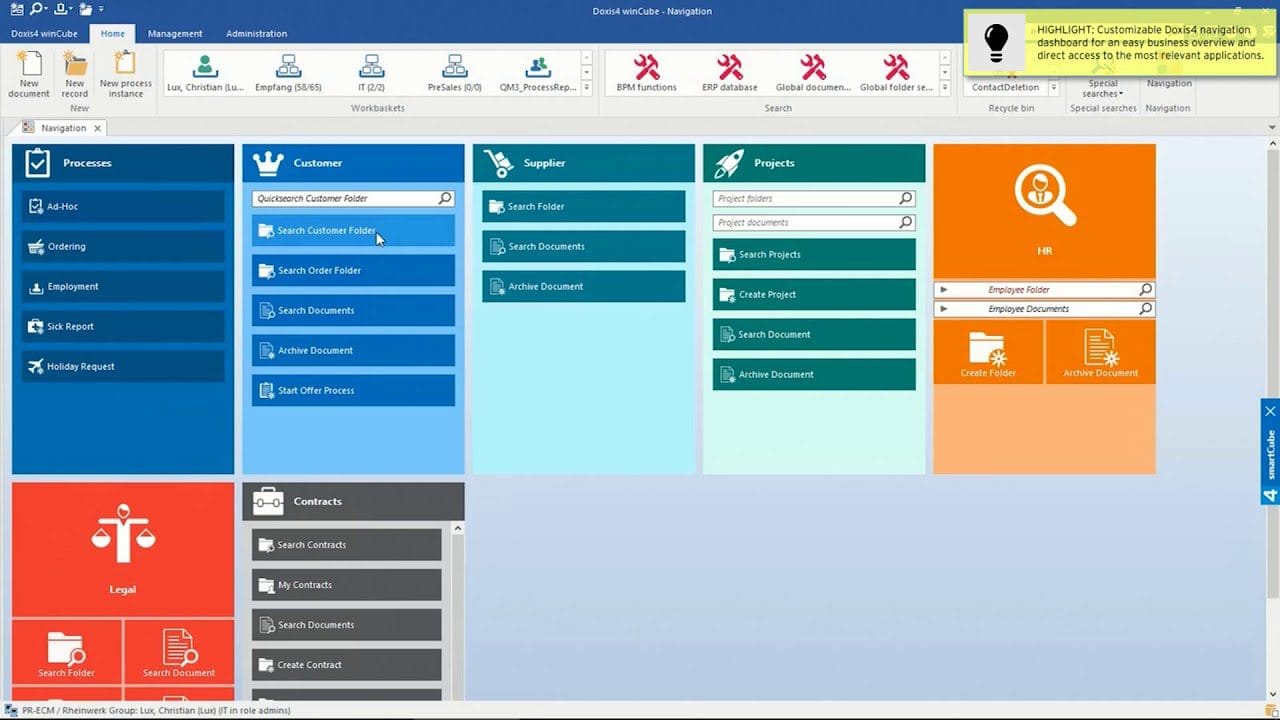The image size is (1280, 720).
Task: Run the Project folders search magnifier
Action: (905, 198)
